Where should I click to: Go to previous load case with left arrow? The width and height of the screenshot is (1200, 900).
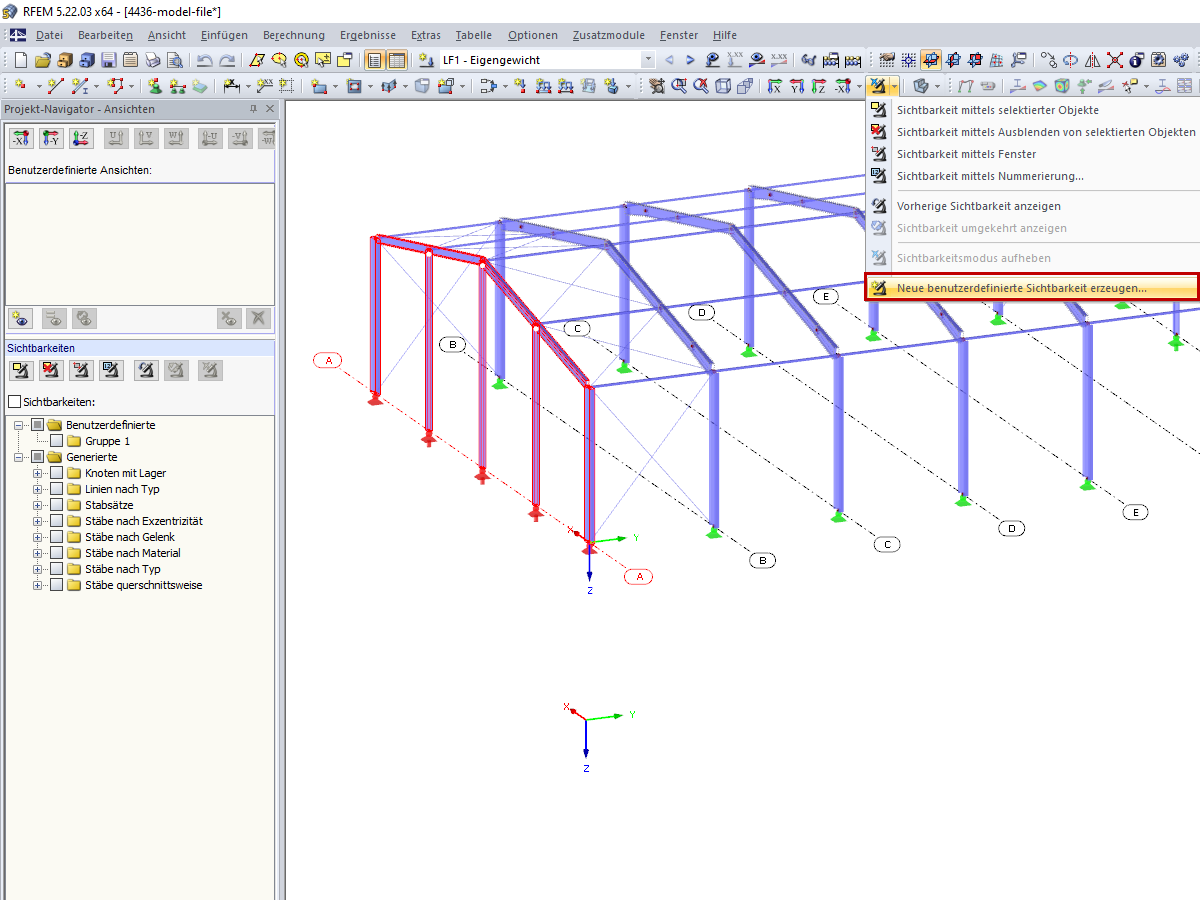click(669, 60)
